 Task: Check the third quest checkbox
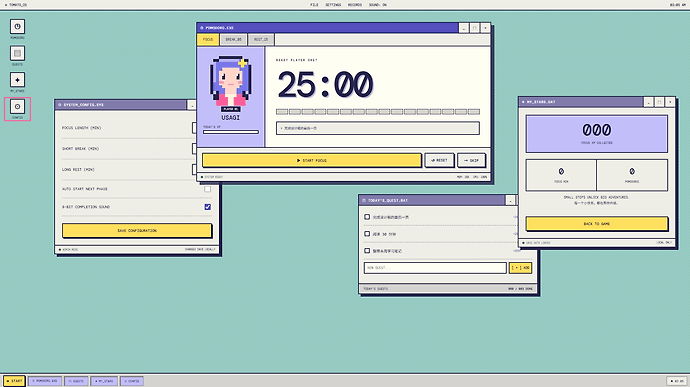pos(367,251)
